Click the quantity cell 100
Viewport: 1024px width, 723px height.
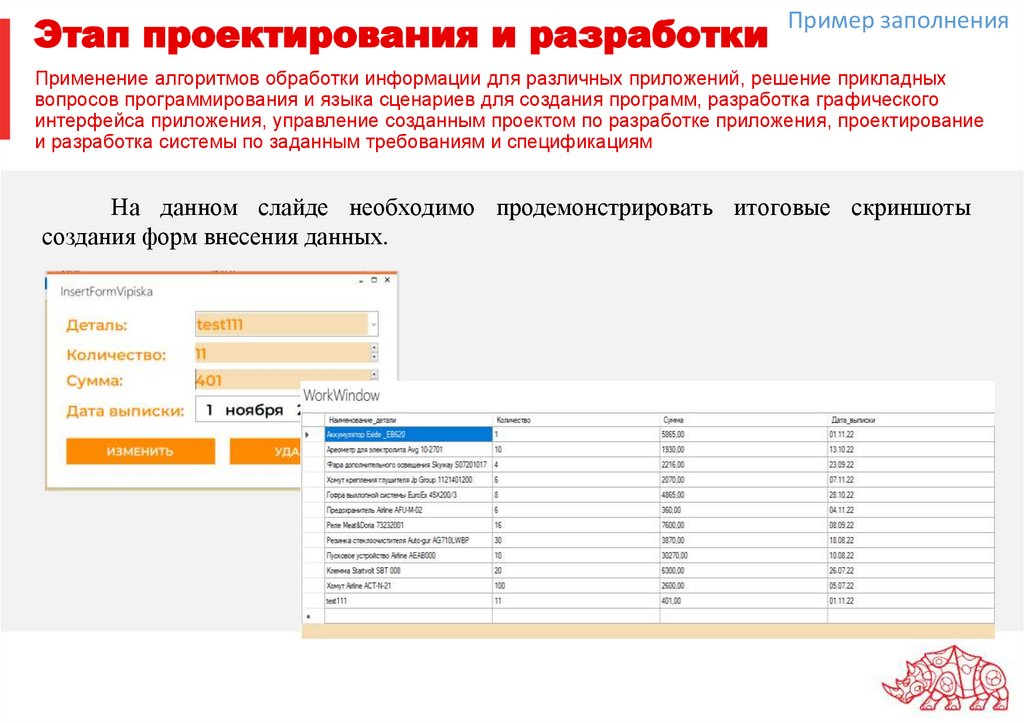click(576, 586)
